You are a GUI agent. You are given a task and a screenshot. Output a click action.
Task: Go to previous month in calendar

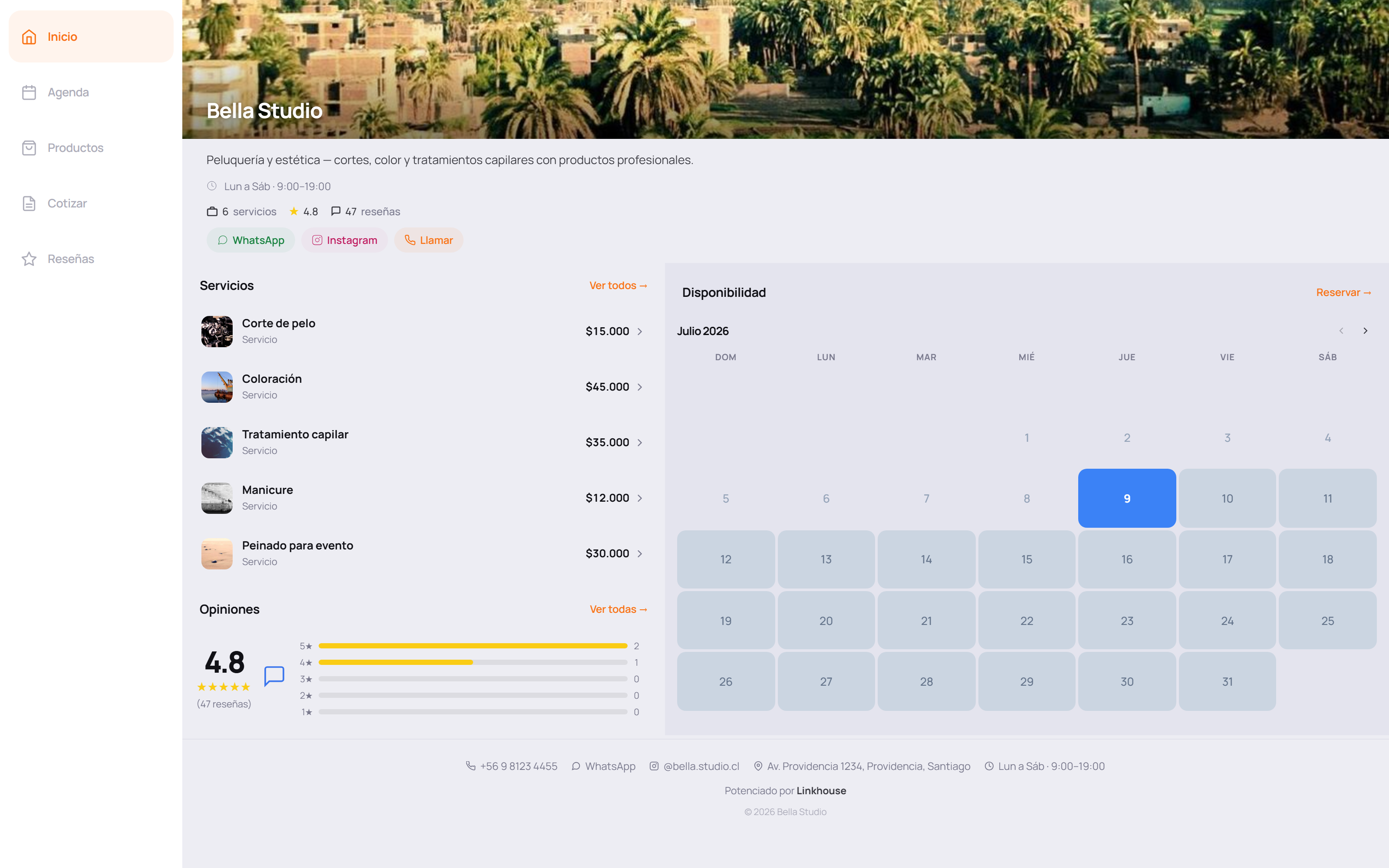click(1341, 331)
